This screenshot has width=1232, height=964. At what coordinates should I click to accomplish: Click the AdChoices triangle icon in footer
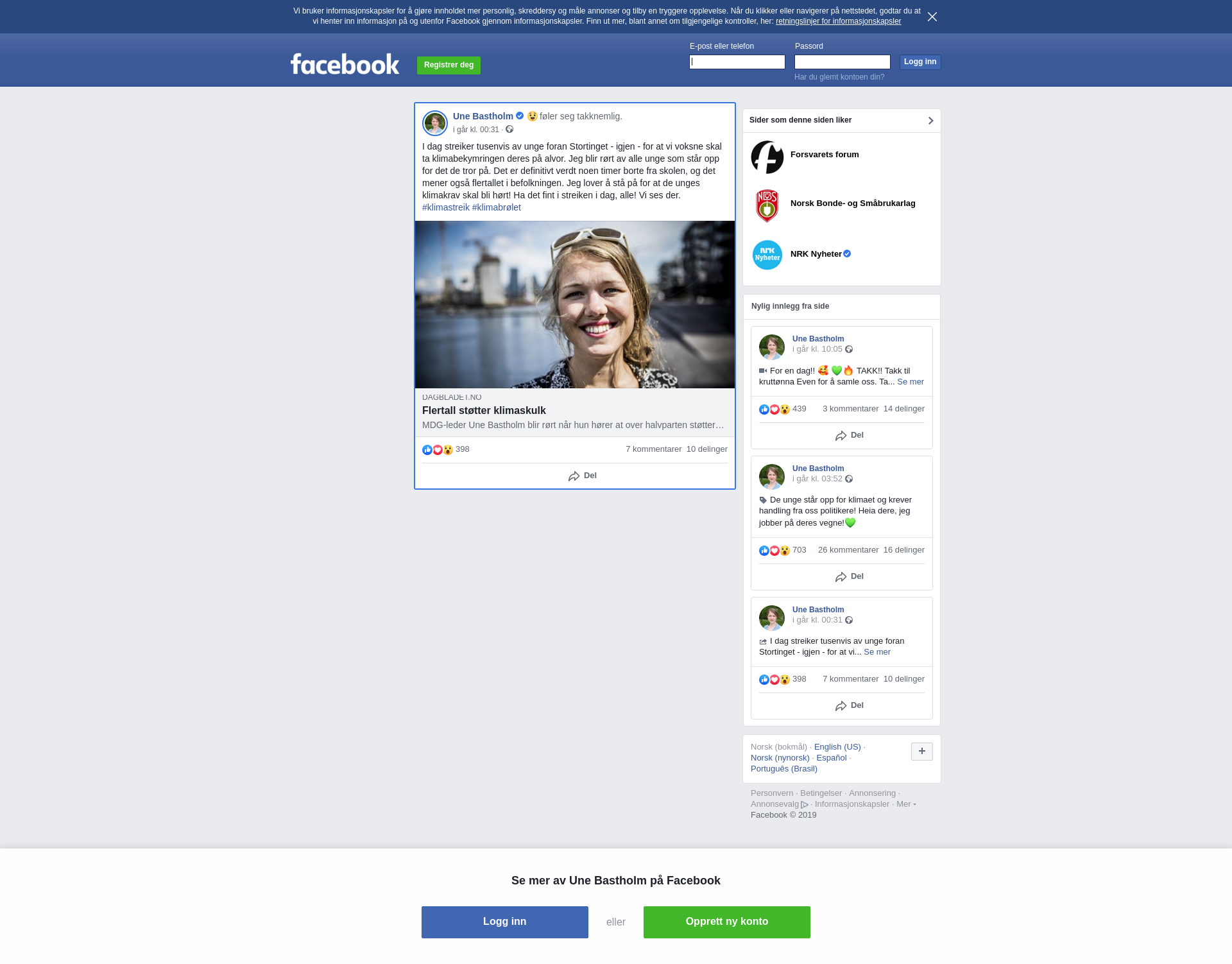click(805, 805)
